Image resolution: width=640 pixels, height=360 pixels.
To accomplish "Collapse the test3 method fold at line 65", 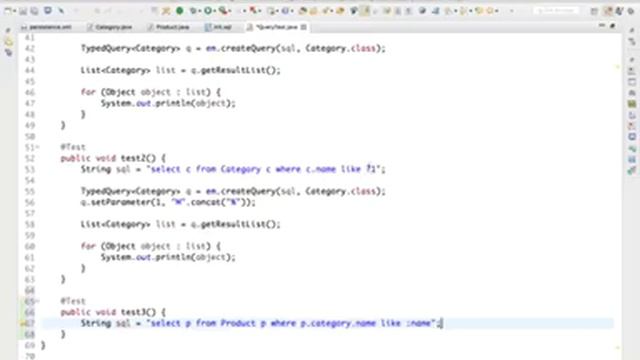I will (38, 301).
